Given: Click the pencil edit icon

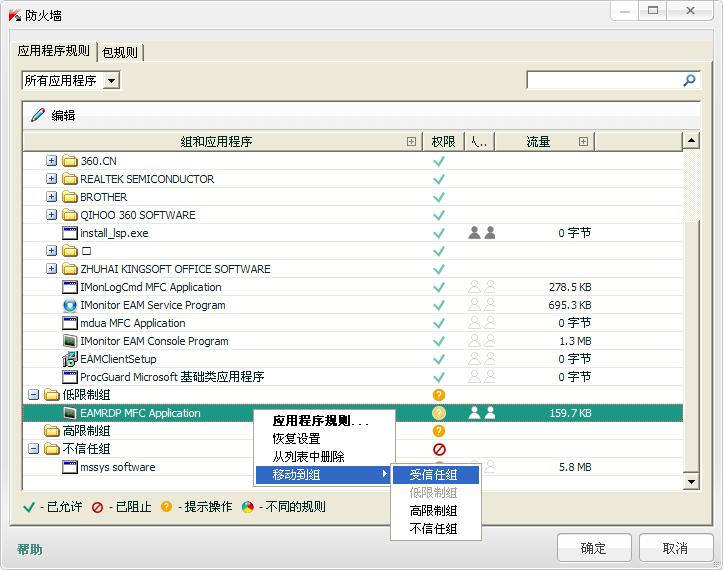Looking at the screenshot, I should click(38, 115).
